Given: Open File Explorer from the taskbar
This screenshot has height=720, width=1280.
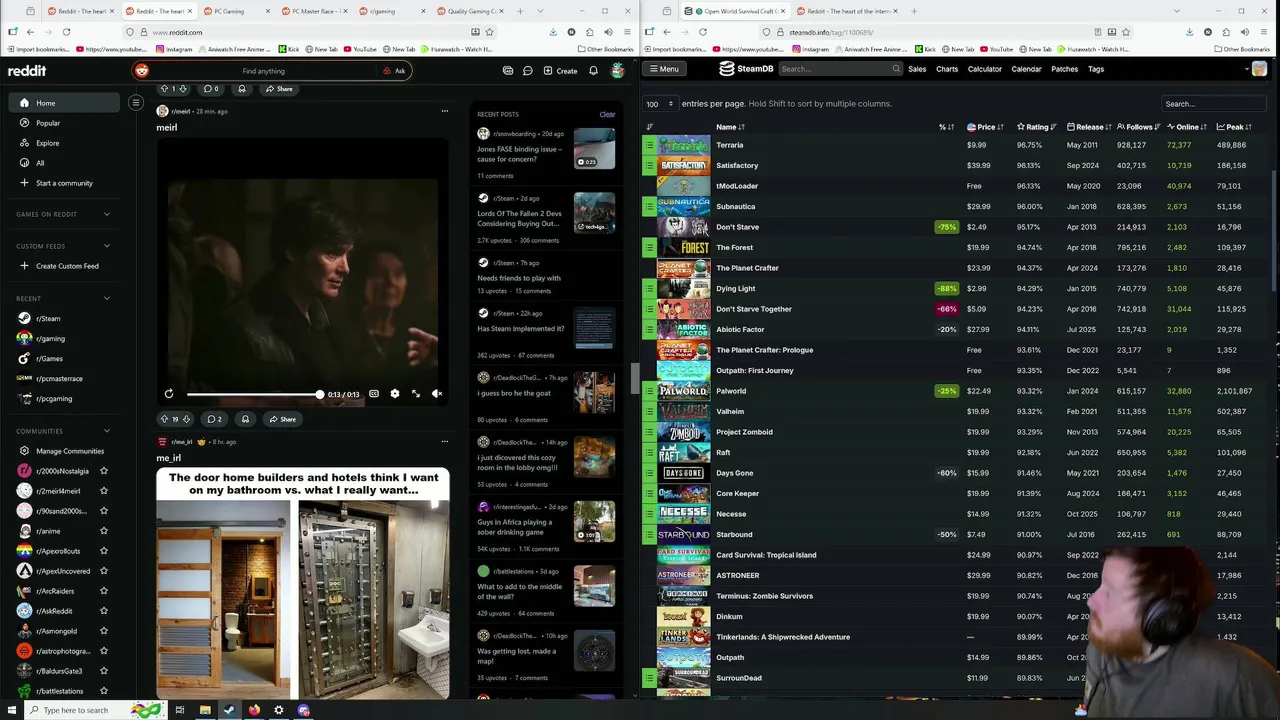Looking at the screenshot, I should click(x=205, y=710).
